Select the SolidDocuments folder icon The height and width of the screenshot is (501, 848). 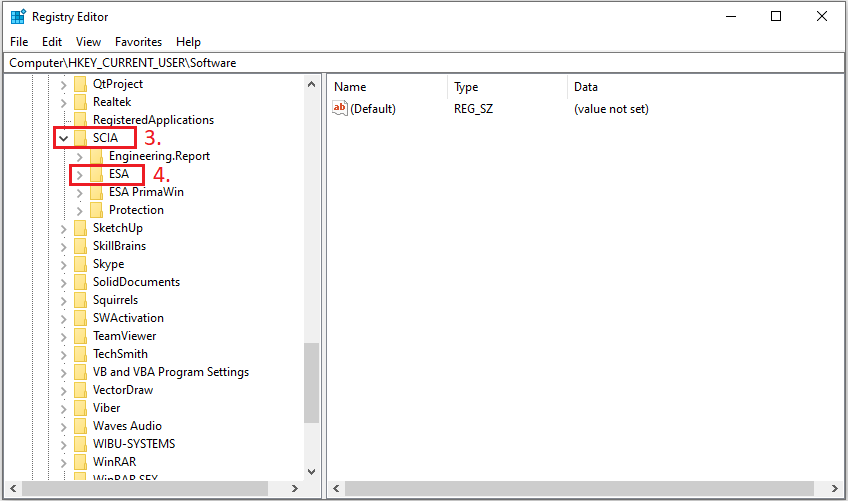(80, 281)
